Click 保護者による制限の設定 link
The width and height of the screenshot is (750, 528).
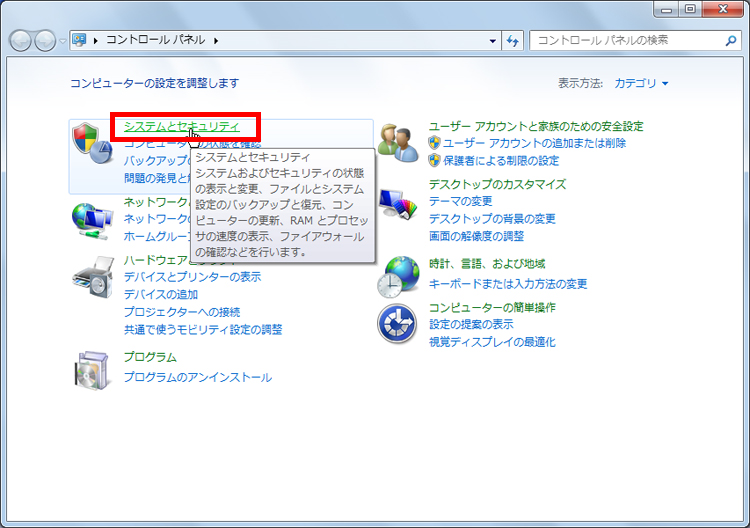(x=501, y=160)
